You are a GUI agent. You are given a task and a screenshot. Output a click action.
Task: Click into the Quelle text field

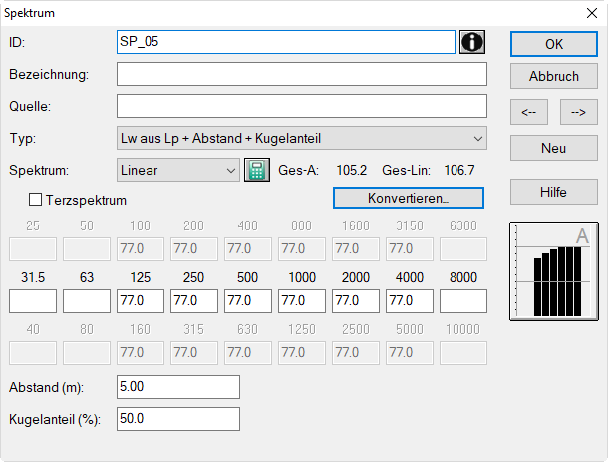pyautogui.click(x=302, y=106)
